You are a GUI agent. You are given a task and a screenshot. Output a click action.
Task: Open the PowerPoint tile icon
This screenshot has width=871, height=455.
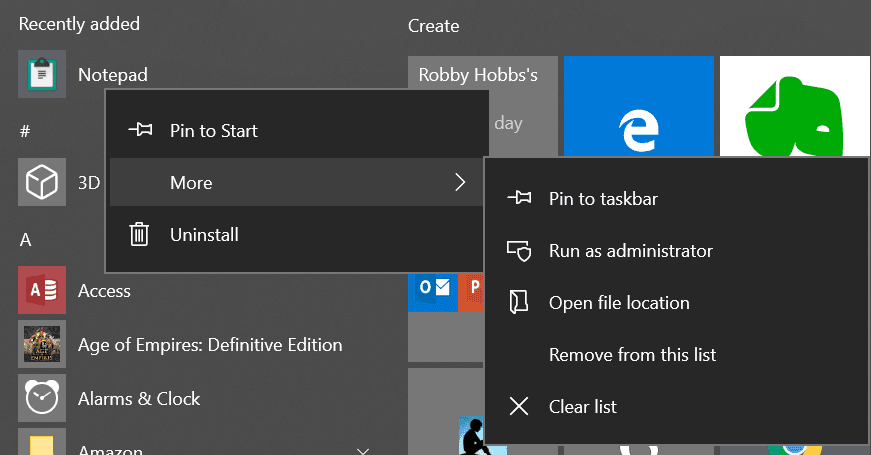tap(471, 292)
